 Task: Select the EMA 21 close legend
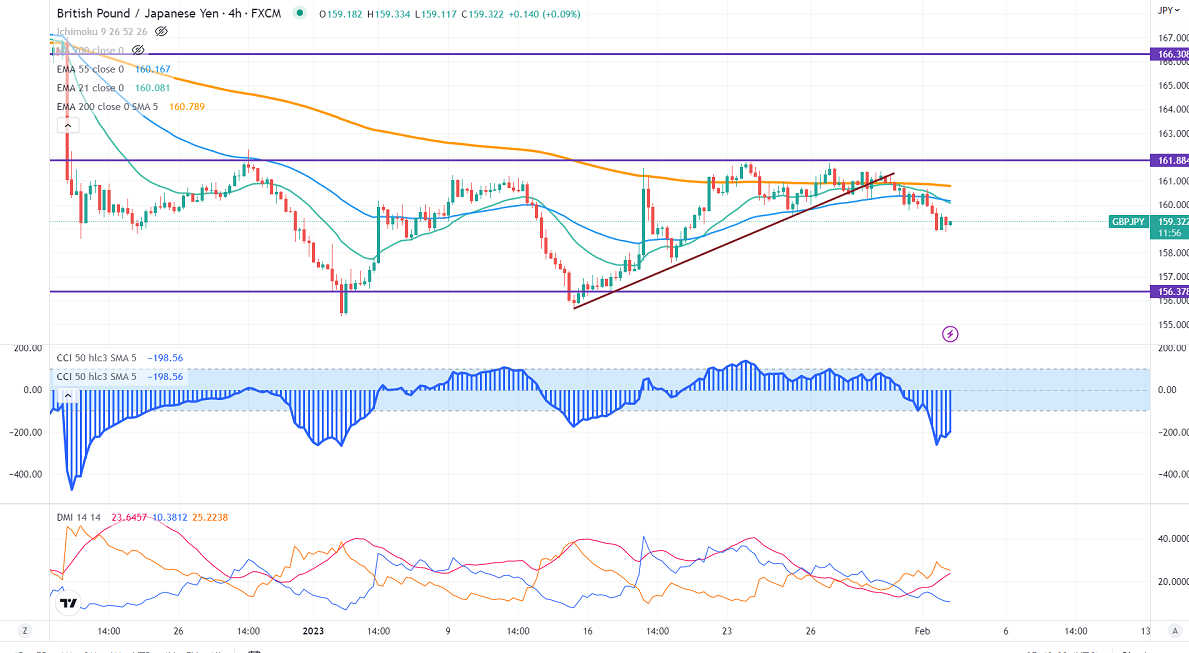[x=90, y=88]
